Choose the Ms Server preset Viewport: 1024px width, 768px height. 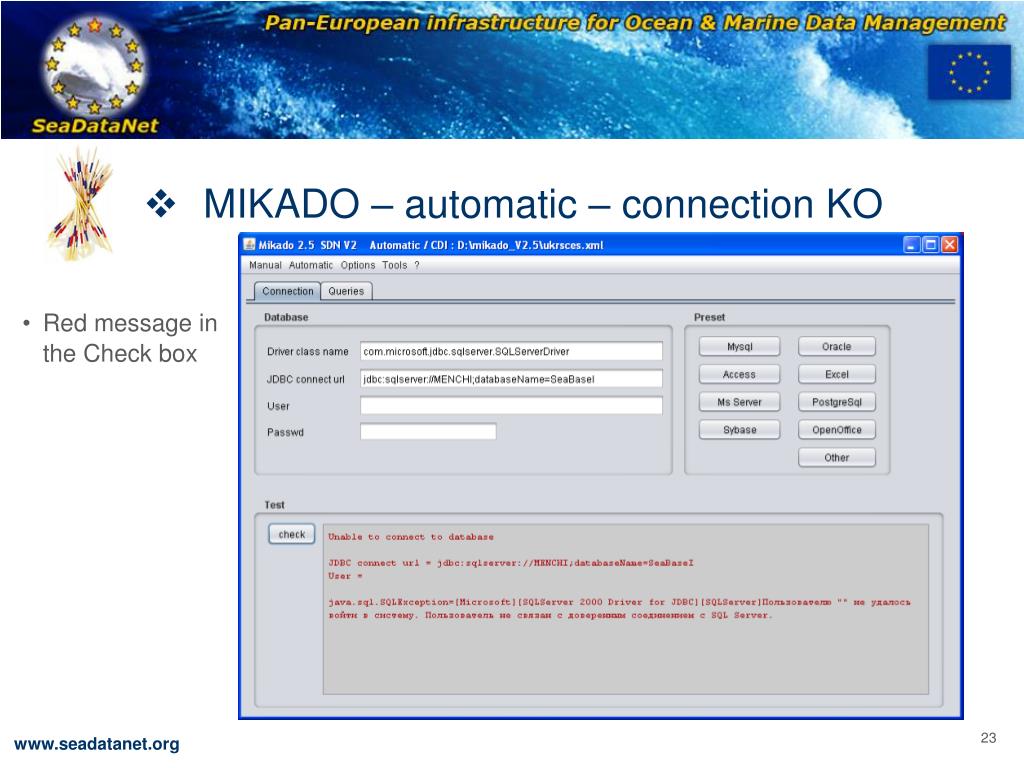tap(739, 402)
